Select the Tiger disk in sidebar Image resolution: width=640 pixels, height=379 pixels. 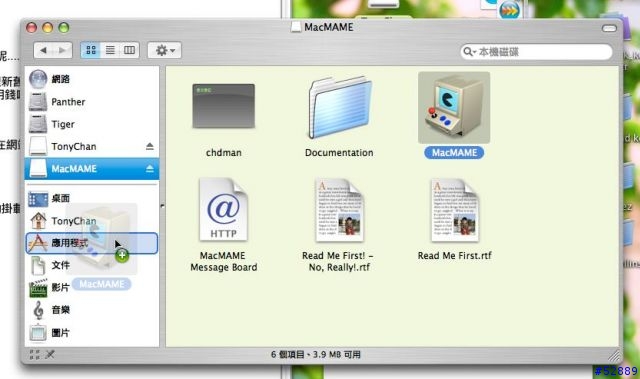[92, 124]
